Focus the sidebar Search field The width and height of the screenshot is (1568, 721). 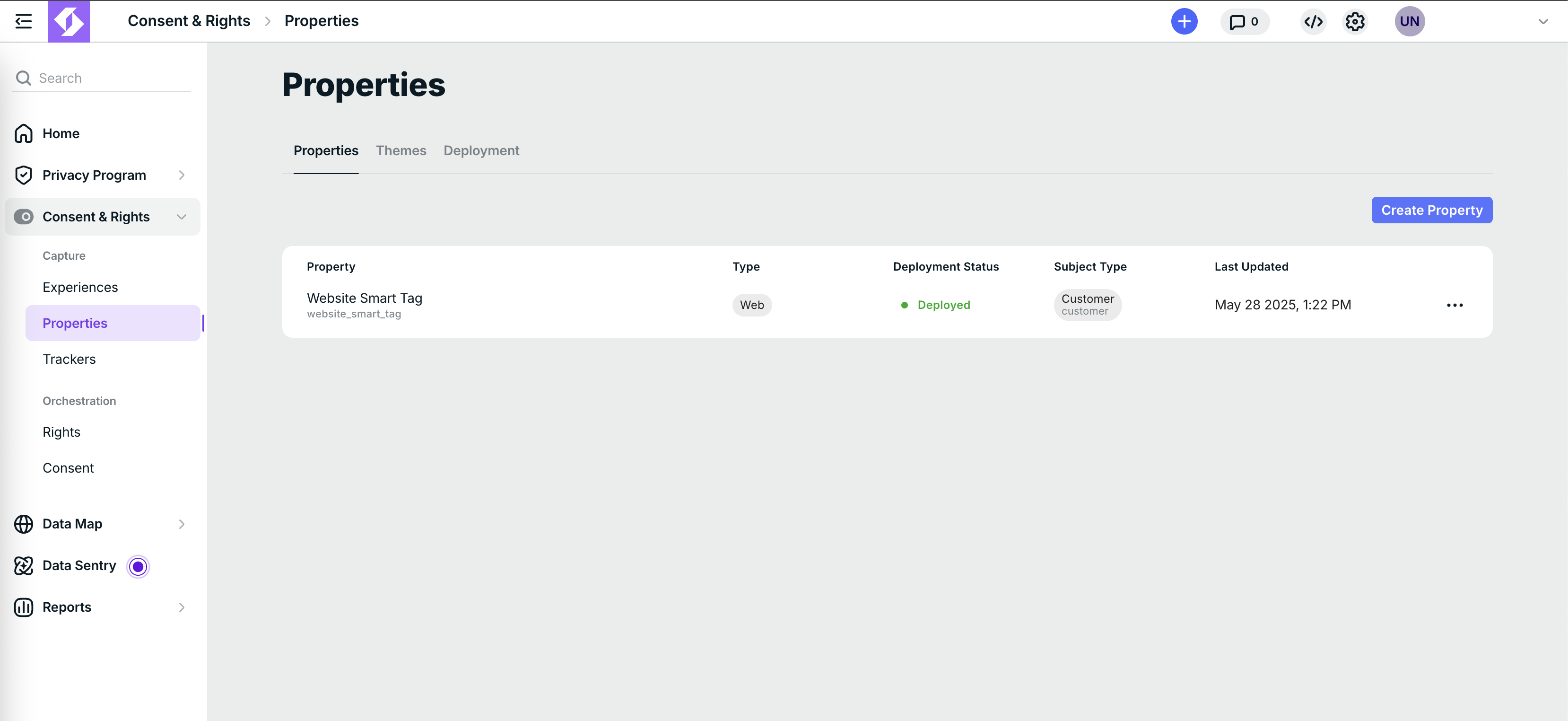pyautogui.click(x=102, y=78)
